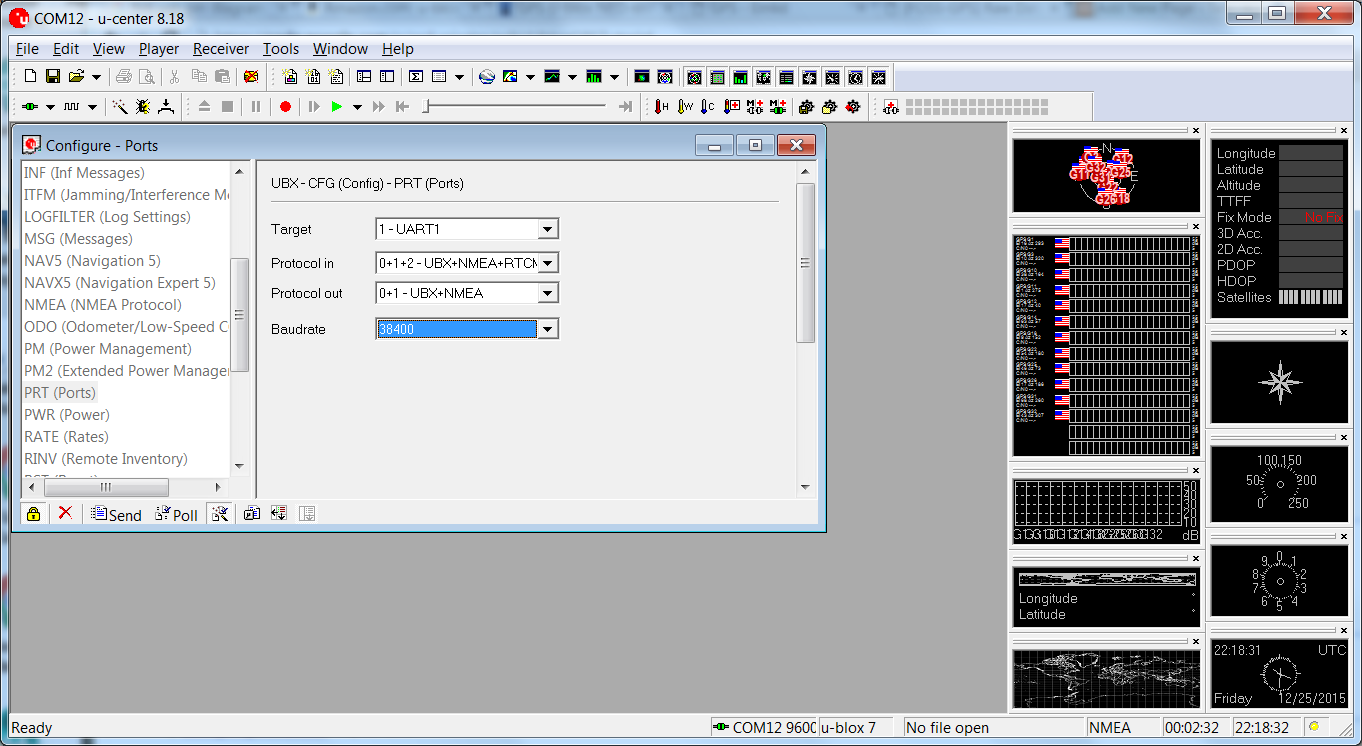The image size is (1362, 746).
Task: Expand the port connection dropdown arrow
Action: tap(50, 106)
